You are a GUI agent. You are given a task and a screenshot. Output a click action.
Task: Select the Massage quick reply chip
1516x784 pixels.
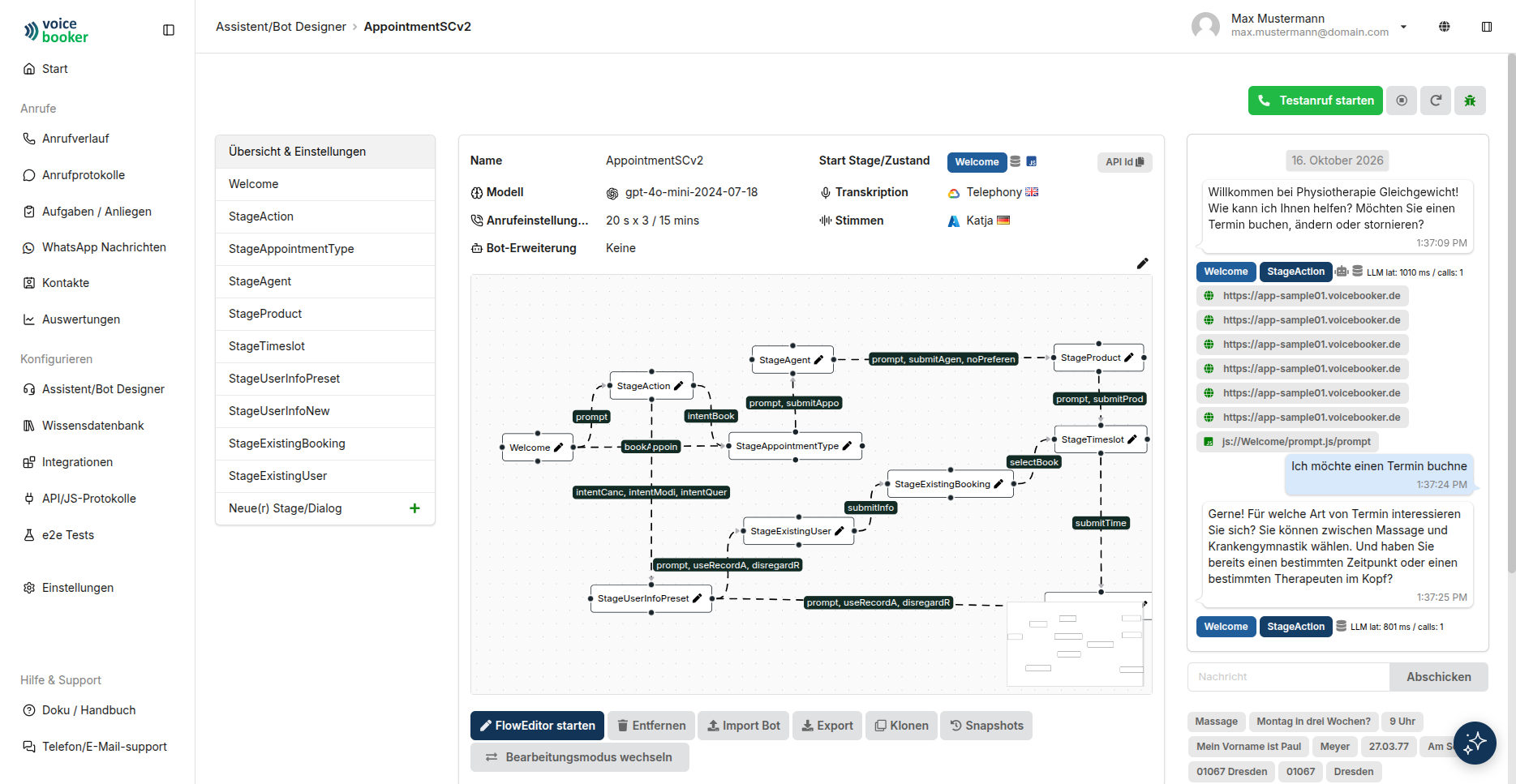1216,722
